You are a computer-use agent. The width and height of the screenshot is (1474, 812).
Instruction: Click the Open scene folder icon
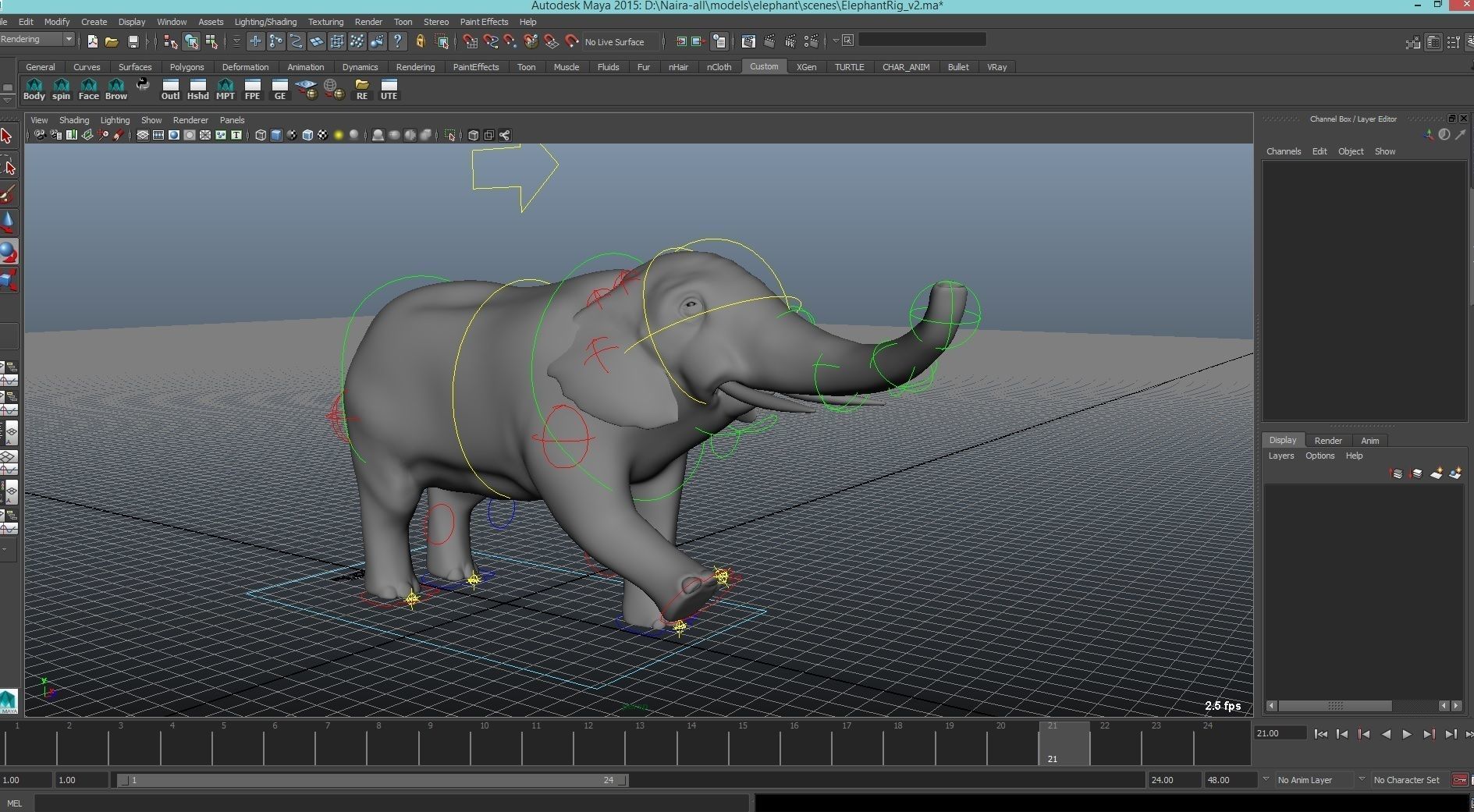pyautogui.click(x=112, y=41)
